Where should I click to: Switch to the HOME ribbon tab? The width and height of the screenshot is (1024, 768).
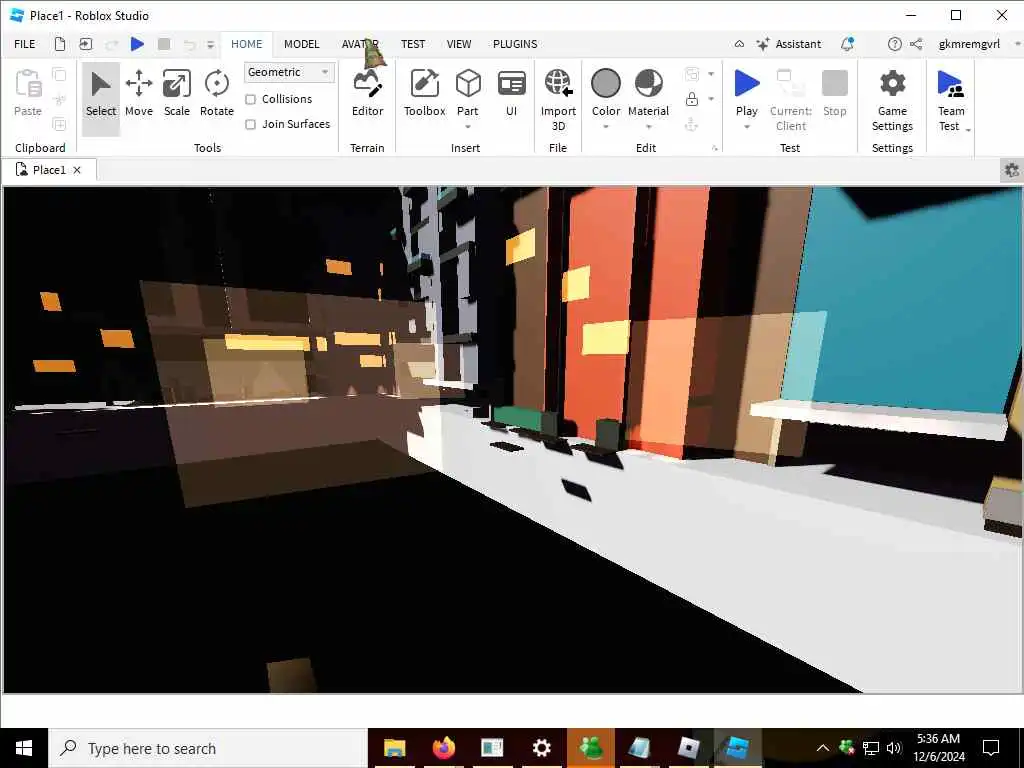pos(246,44)
